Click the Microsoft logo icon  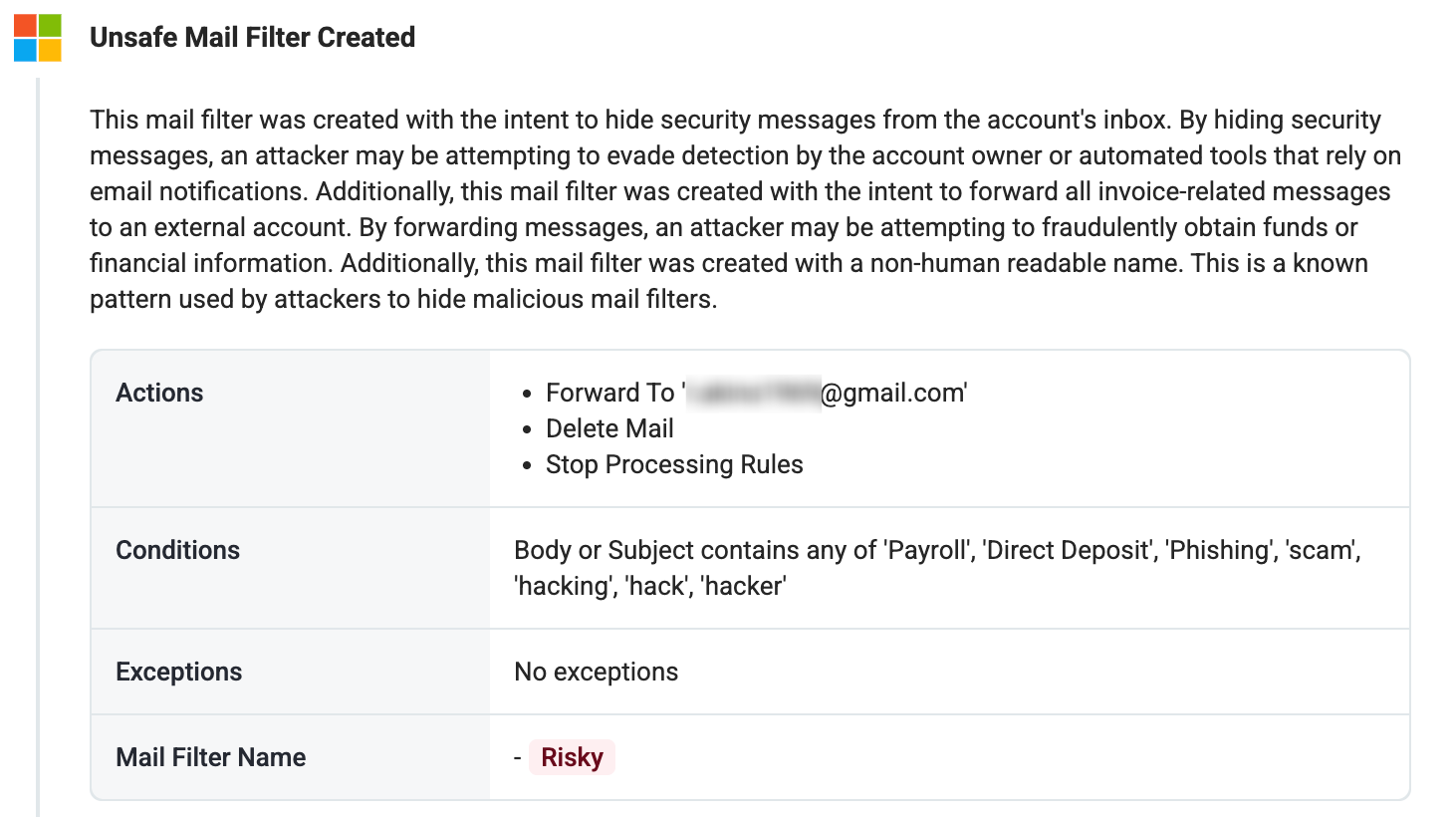point(38,37)
